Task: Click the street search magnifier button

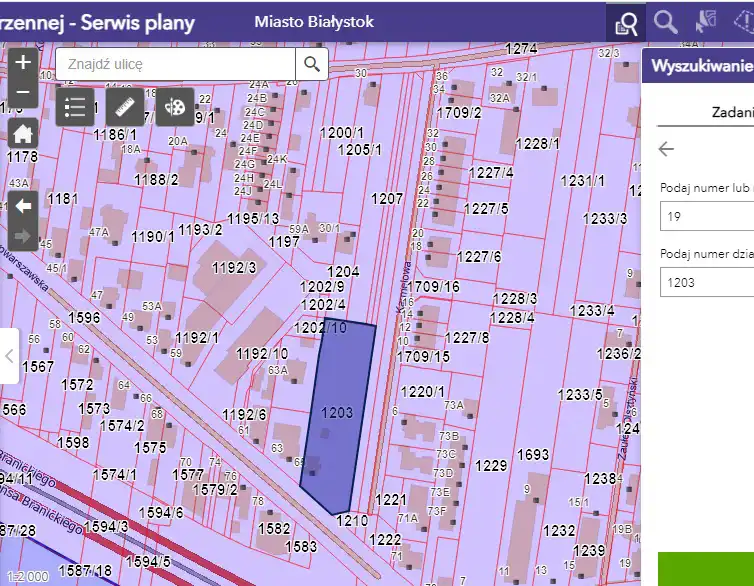Action: coord(312,65)
